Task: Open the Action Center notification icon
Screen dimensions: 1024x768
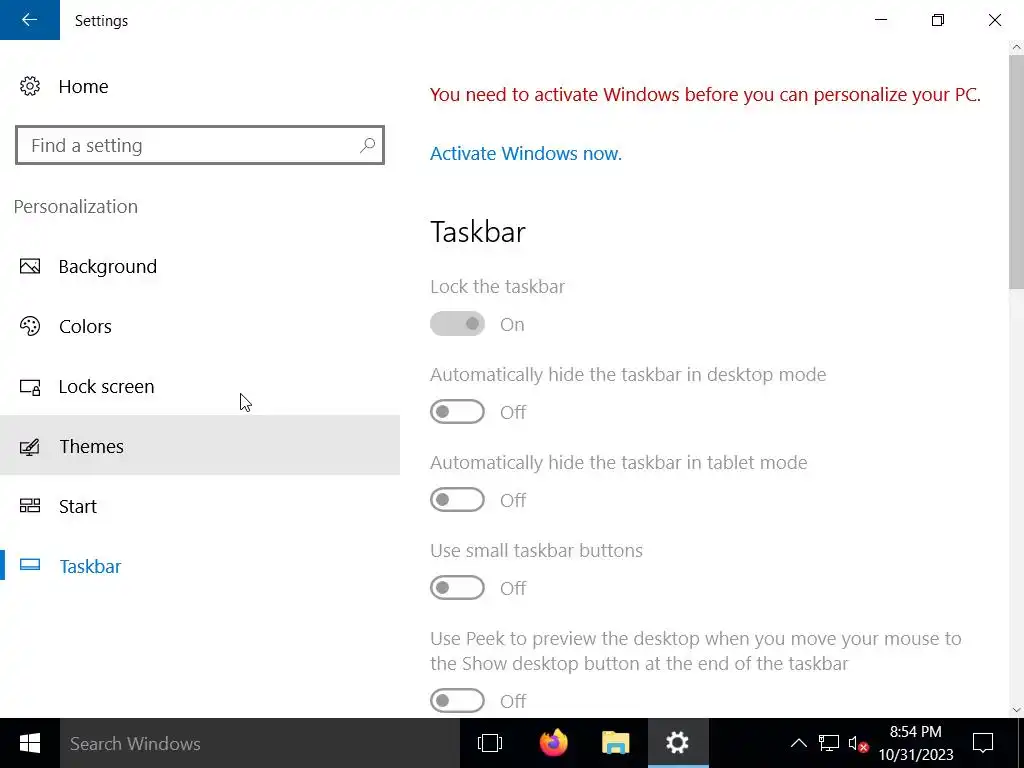Action: click(983, 743)
